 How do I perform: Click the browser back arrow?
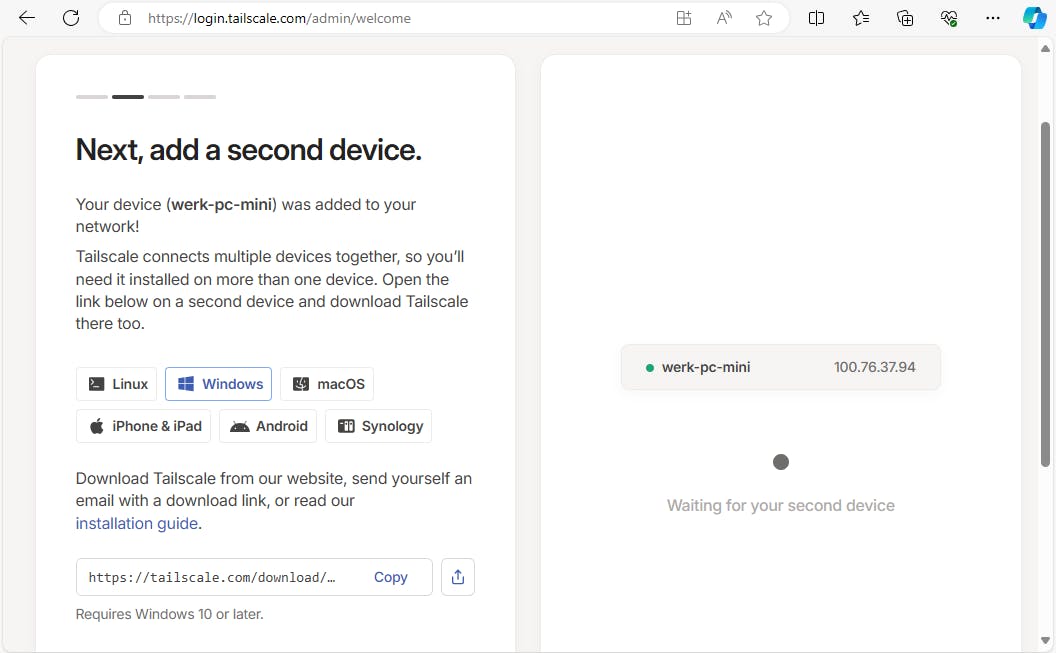click(27, 18)
